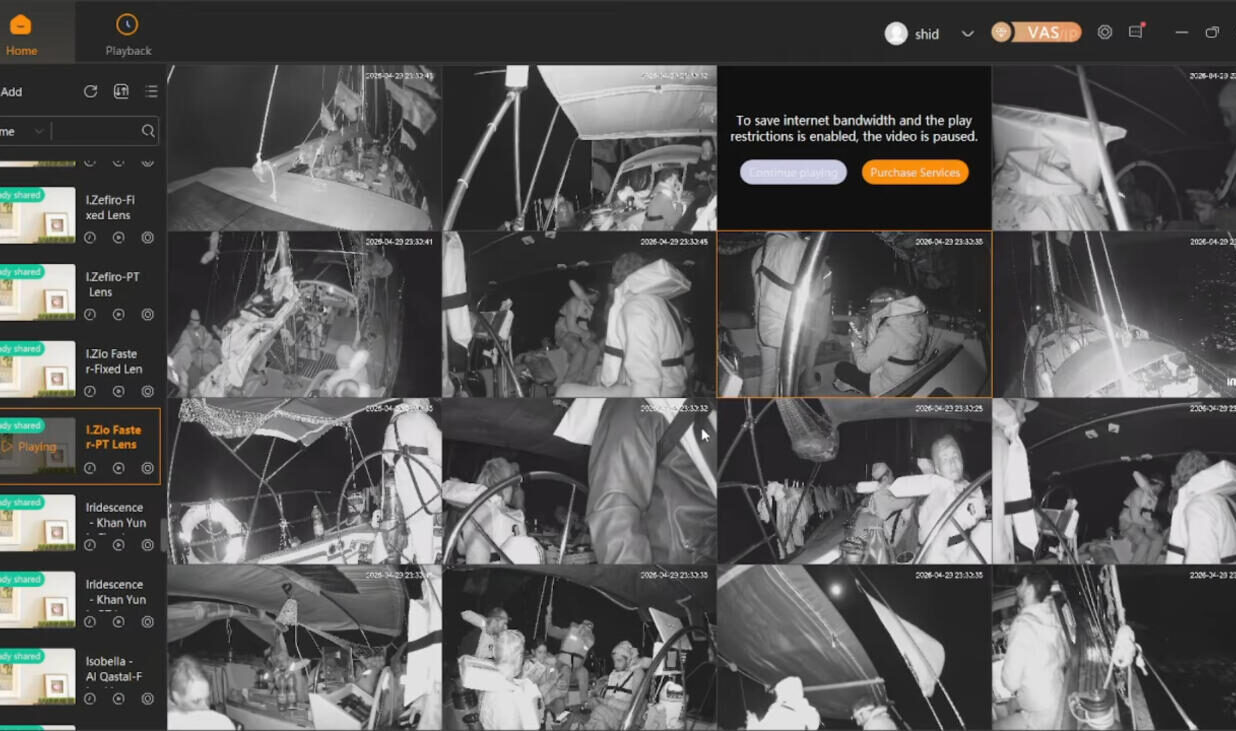This screenshot has height=731, width=1236.
Task: Expand the shid account dropdown arrow
Action: point(967,33)
